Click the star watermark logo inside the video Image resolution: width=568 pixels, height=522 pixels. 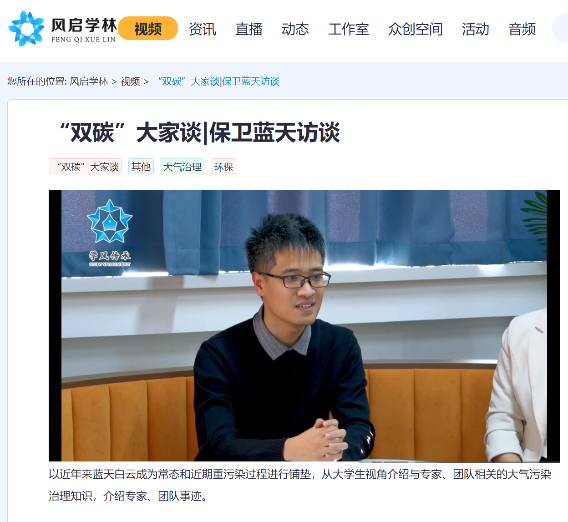[x=110, y=233]
